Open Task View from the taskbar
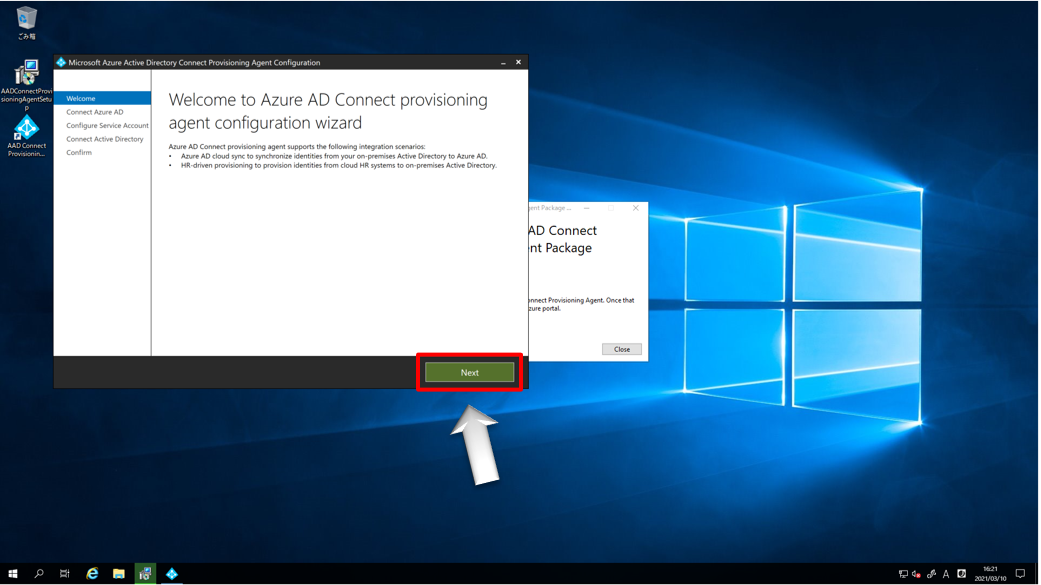This screenshot has height=585, width=1041. coord(65,574)
